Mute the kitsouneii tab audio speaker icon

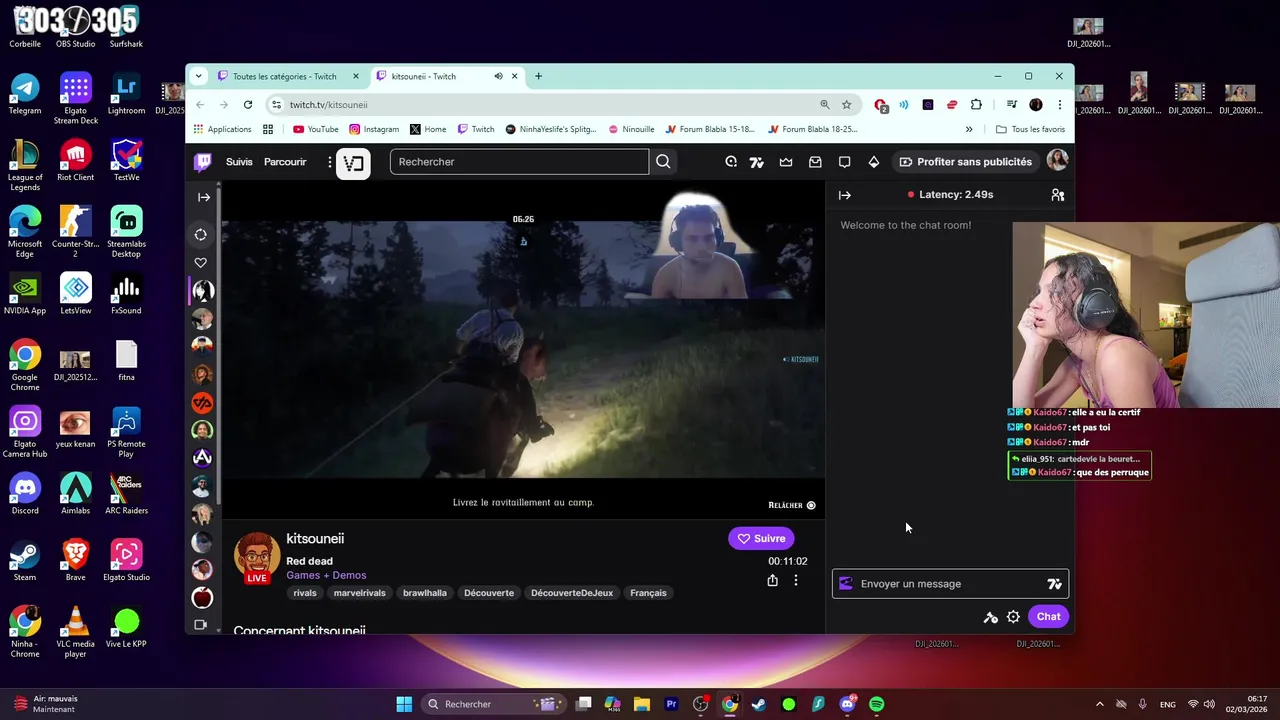(498, 76)
